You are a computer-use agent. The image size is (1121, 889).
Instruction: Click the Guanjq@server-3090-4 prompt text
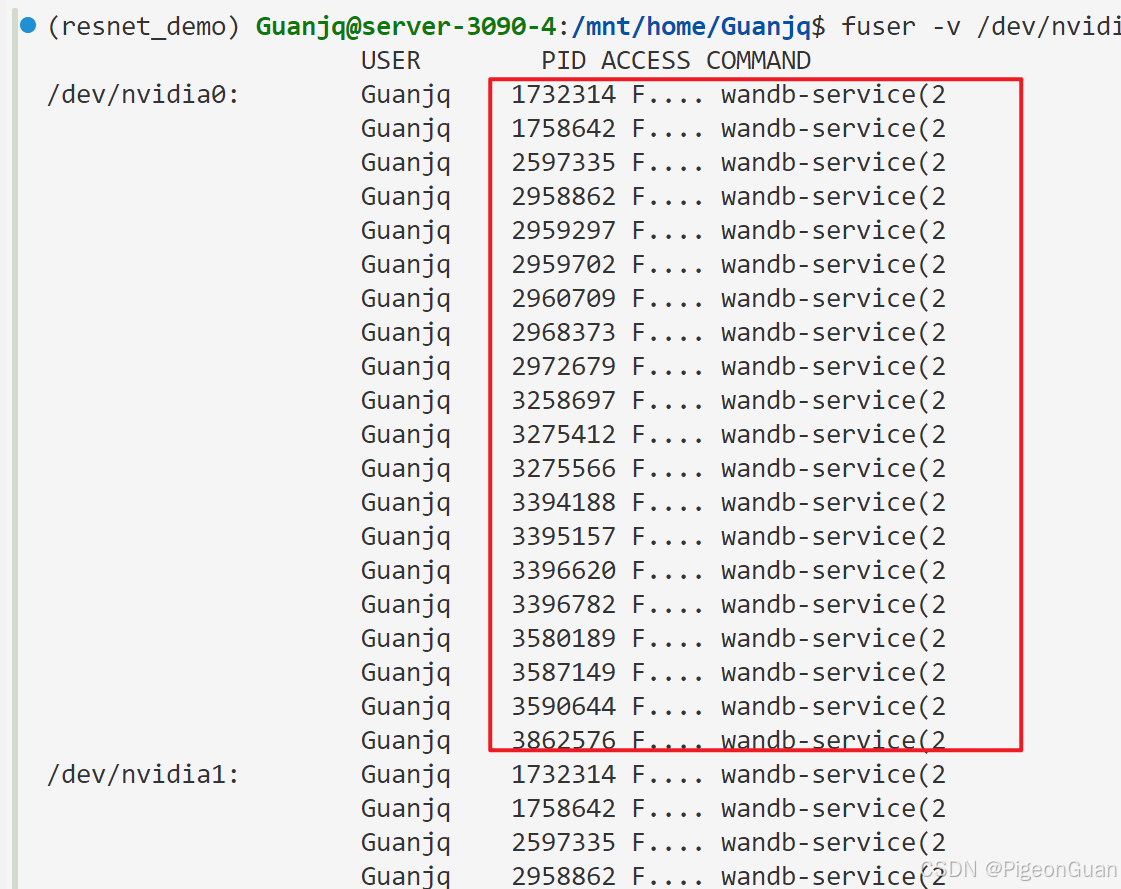point(405,26)
